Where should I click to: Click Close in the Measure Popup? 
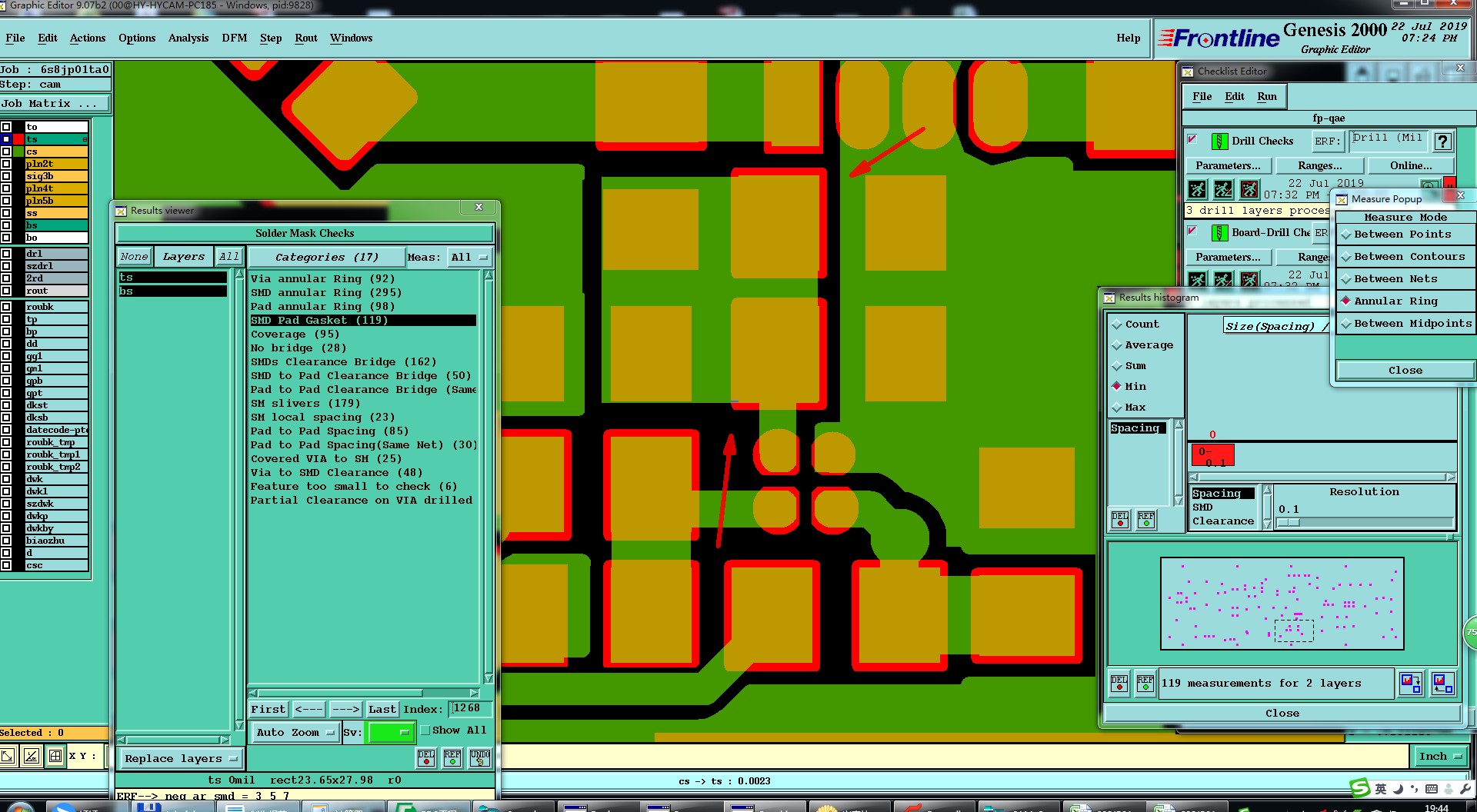1405,371
